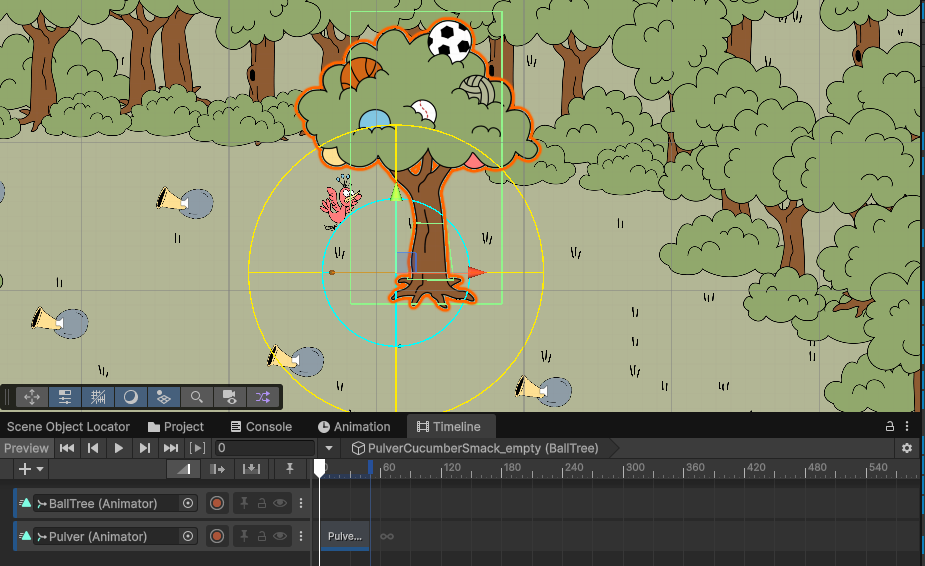925x566 pixels.
Task: Select the move gizmo tool in overlay toolbar
Action: [31, 397]
